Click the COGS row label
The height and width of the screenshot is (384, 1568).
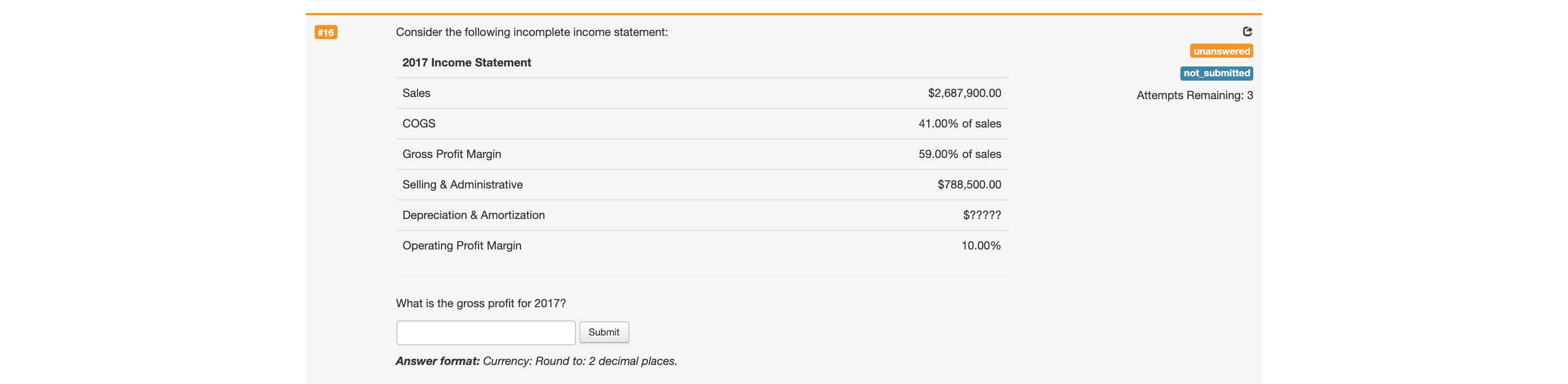419,124
